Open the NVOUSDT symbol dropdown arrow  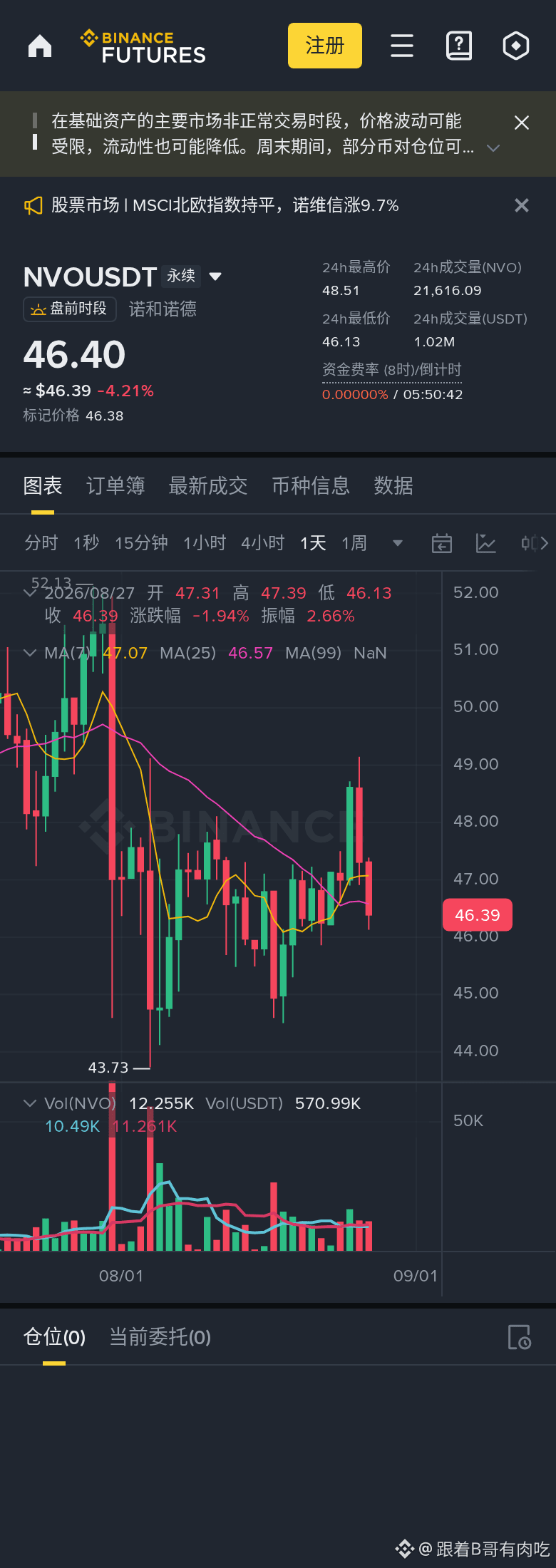point(215,277)
